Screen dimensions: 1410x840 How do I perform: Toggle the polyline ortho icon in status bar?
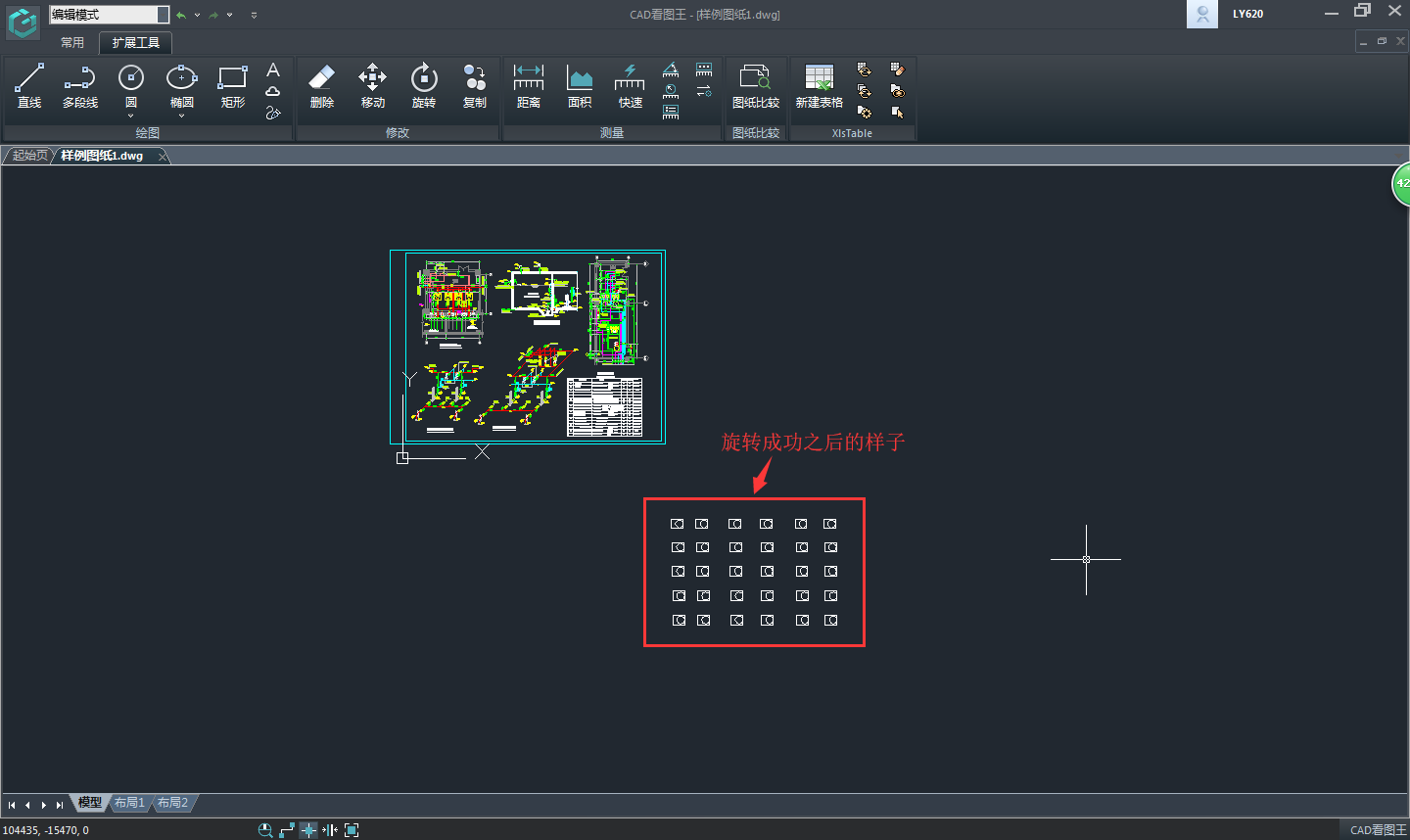287,830
